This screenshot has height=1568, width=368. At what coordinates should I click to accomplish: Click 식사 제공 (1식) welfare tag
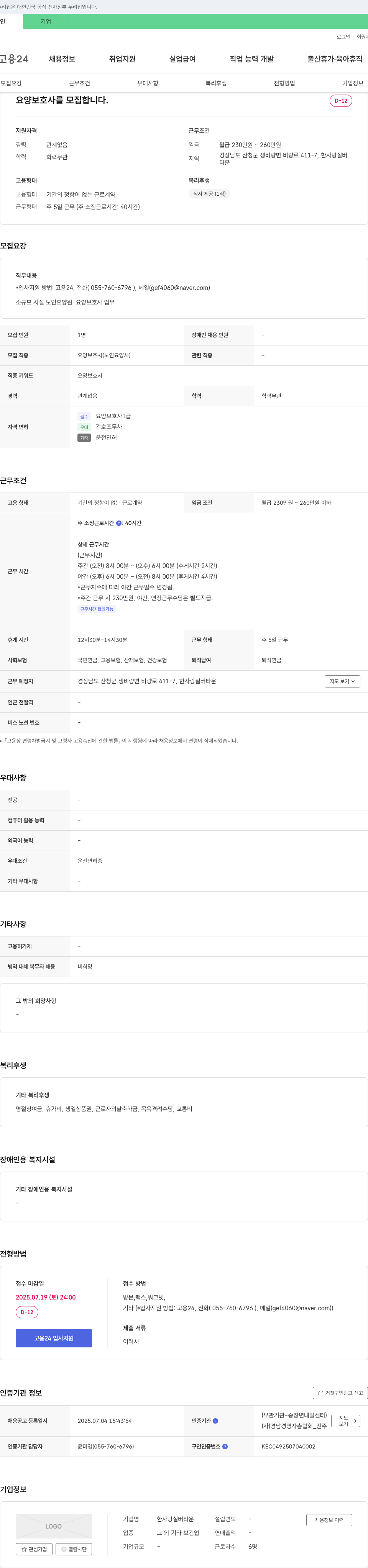[x=210, y=193]
